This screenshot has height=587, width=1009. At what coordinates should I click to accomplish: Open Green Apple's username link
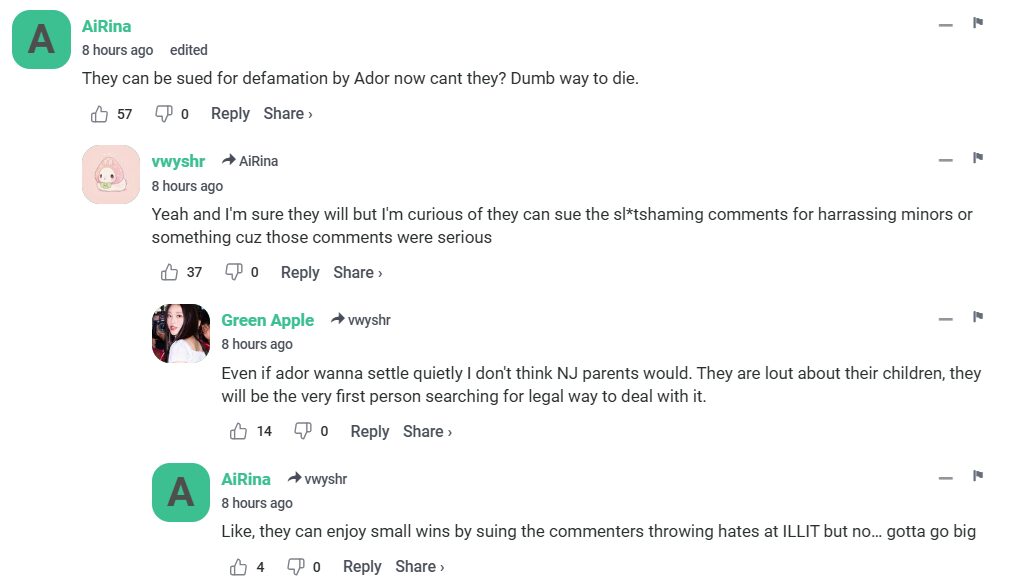(267, 320)
